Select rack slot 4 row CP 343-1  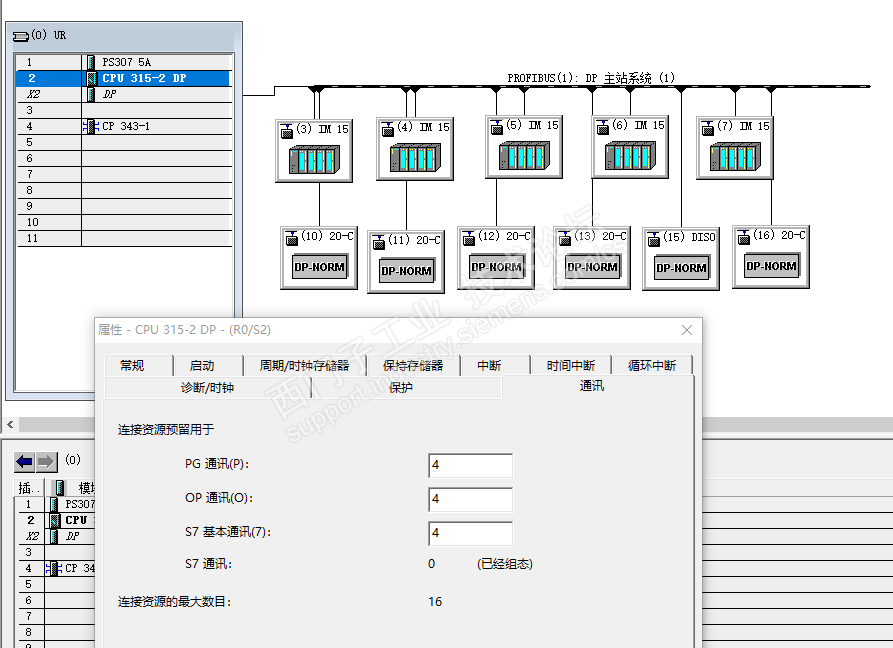(124, 126)
